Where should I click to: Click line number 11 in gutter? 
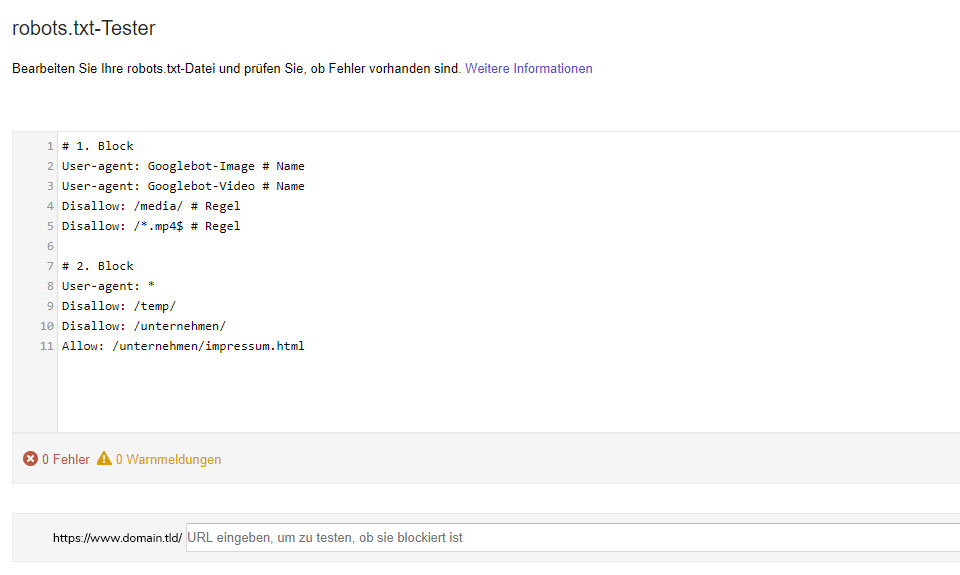47,346
